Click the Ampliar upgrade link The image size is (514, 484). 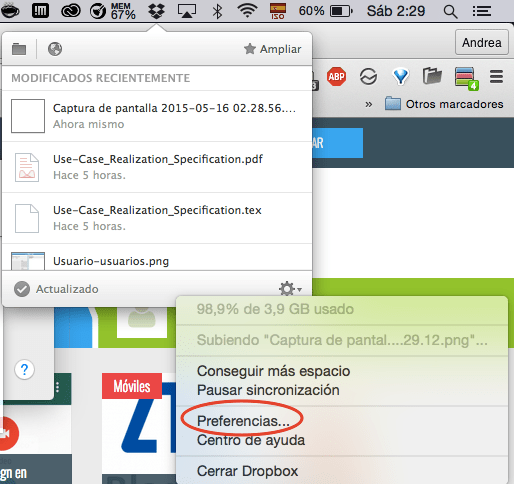(273, 49)
